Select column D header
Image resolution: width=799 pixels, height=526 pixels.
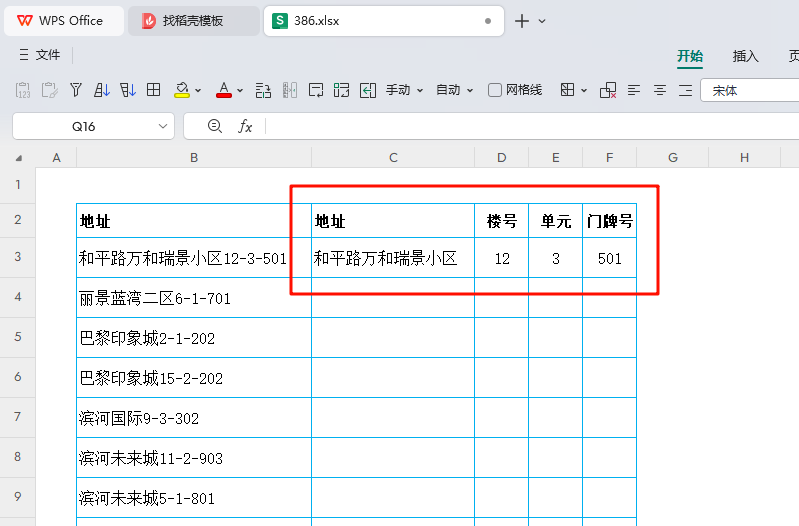click(501, 157)
